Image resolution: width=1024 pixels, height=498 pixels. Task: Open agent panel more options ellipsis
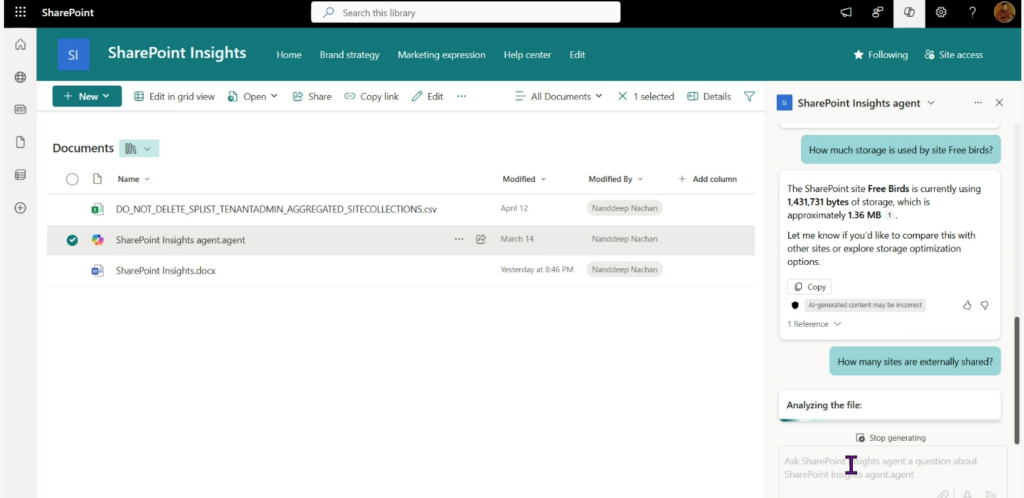pyautogui.click(x=978, y=102)
